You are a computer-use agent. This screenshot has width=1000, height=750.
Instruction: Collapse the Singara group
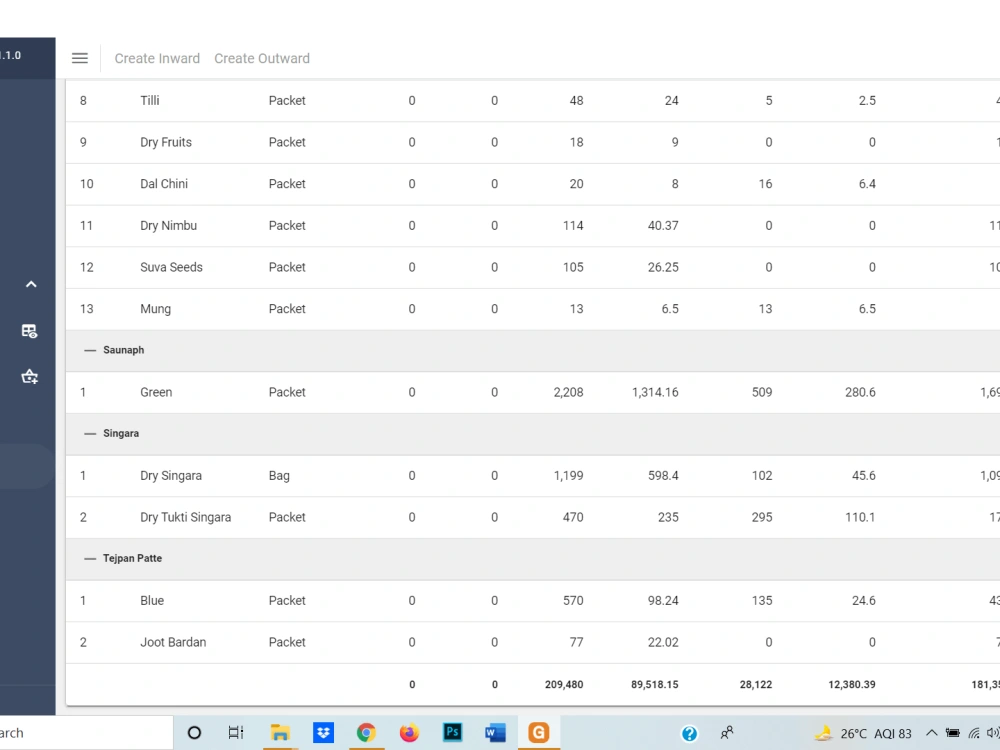tap(90, 434)
